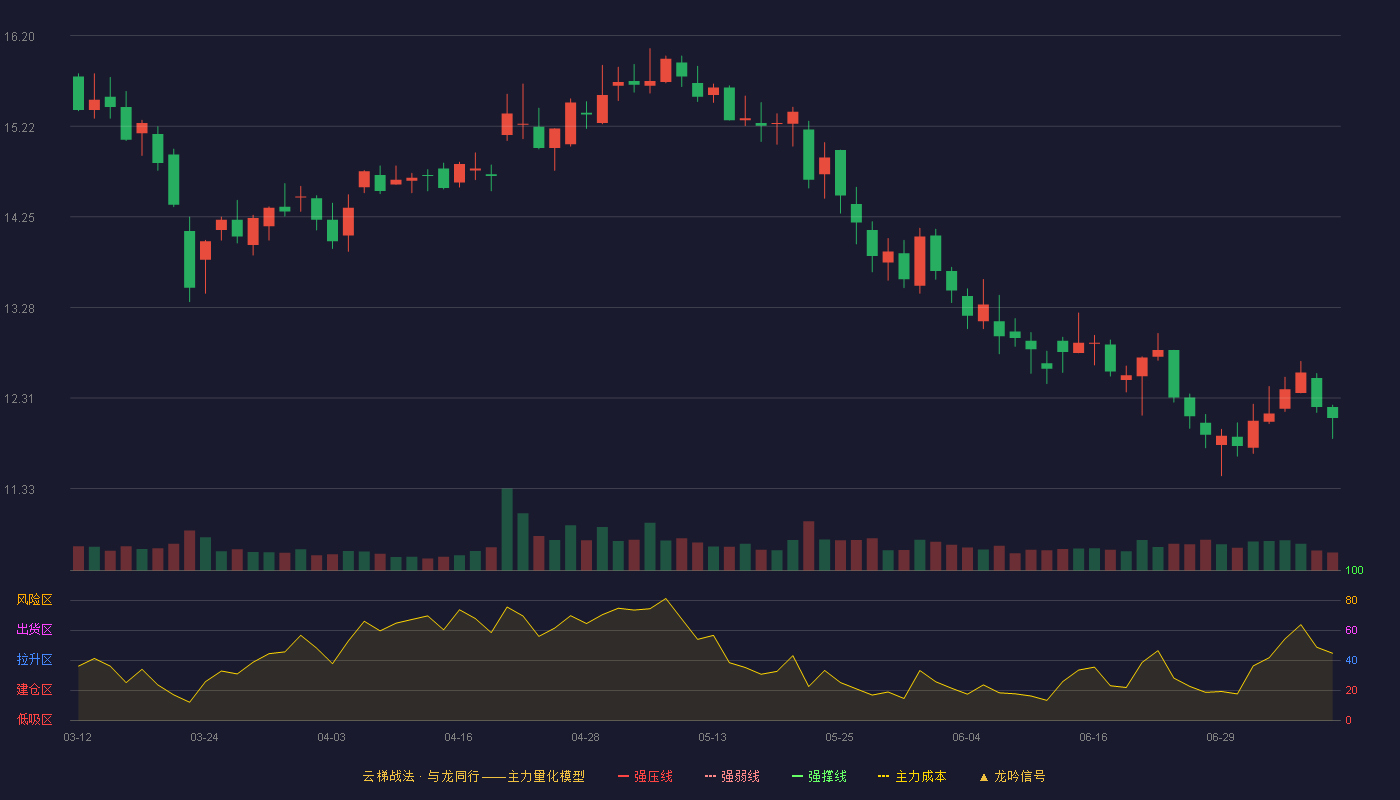1400x800 pixels.
Task: Toggle the 强压线 legend series
Action: tap(645, 776)
